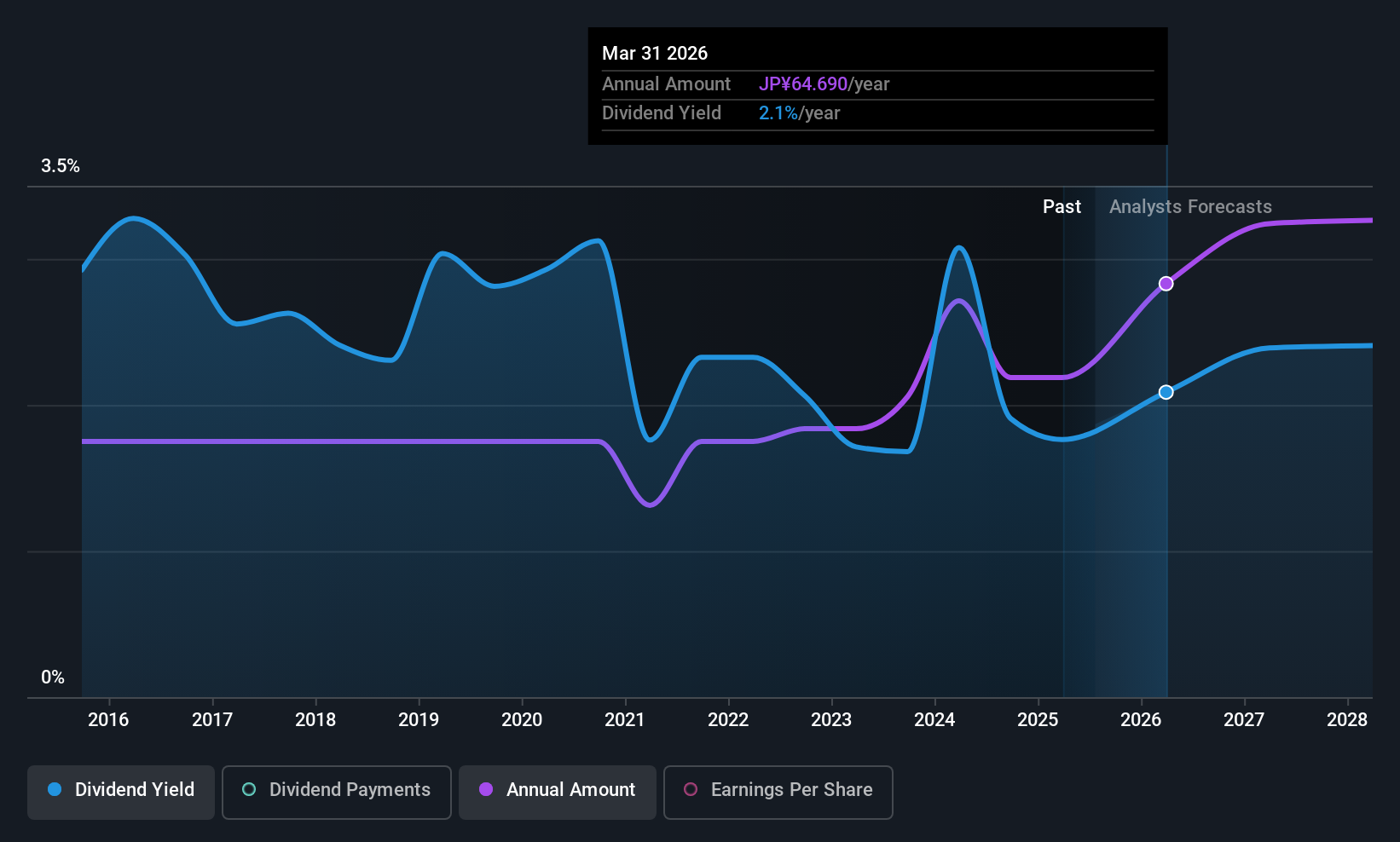
Task: Click the 0% y-axis label
Action: click(53, 678)
